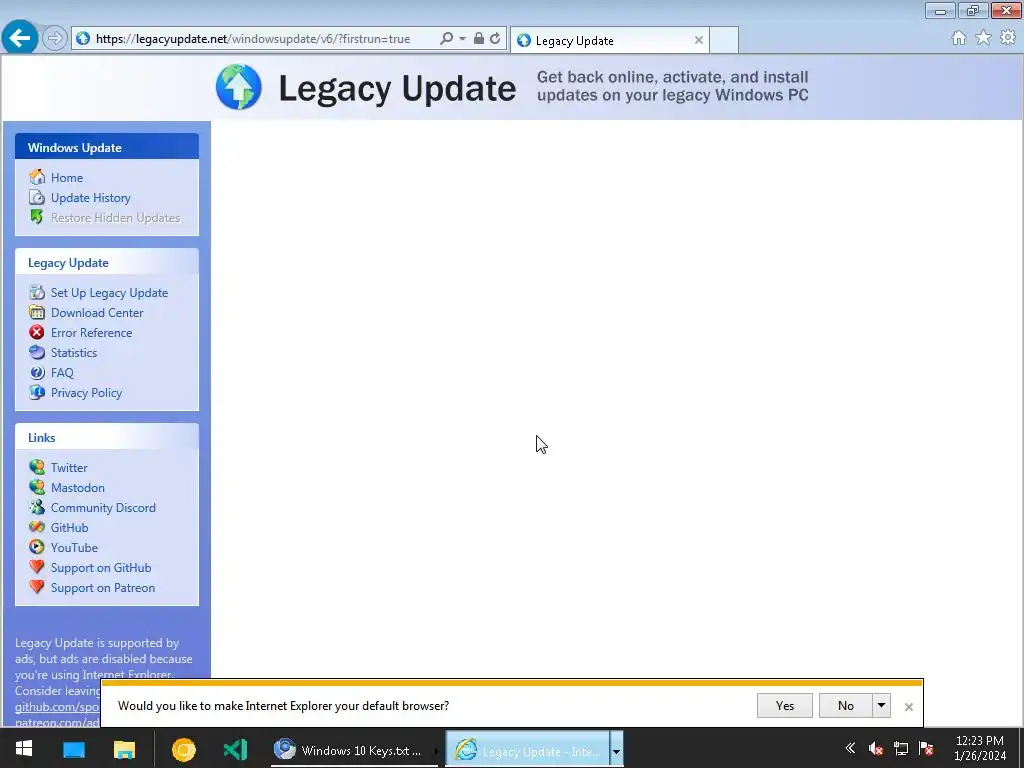
Task: Click the Support on GitHub heart icon
Action: tap(37, 567)
